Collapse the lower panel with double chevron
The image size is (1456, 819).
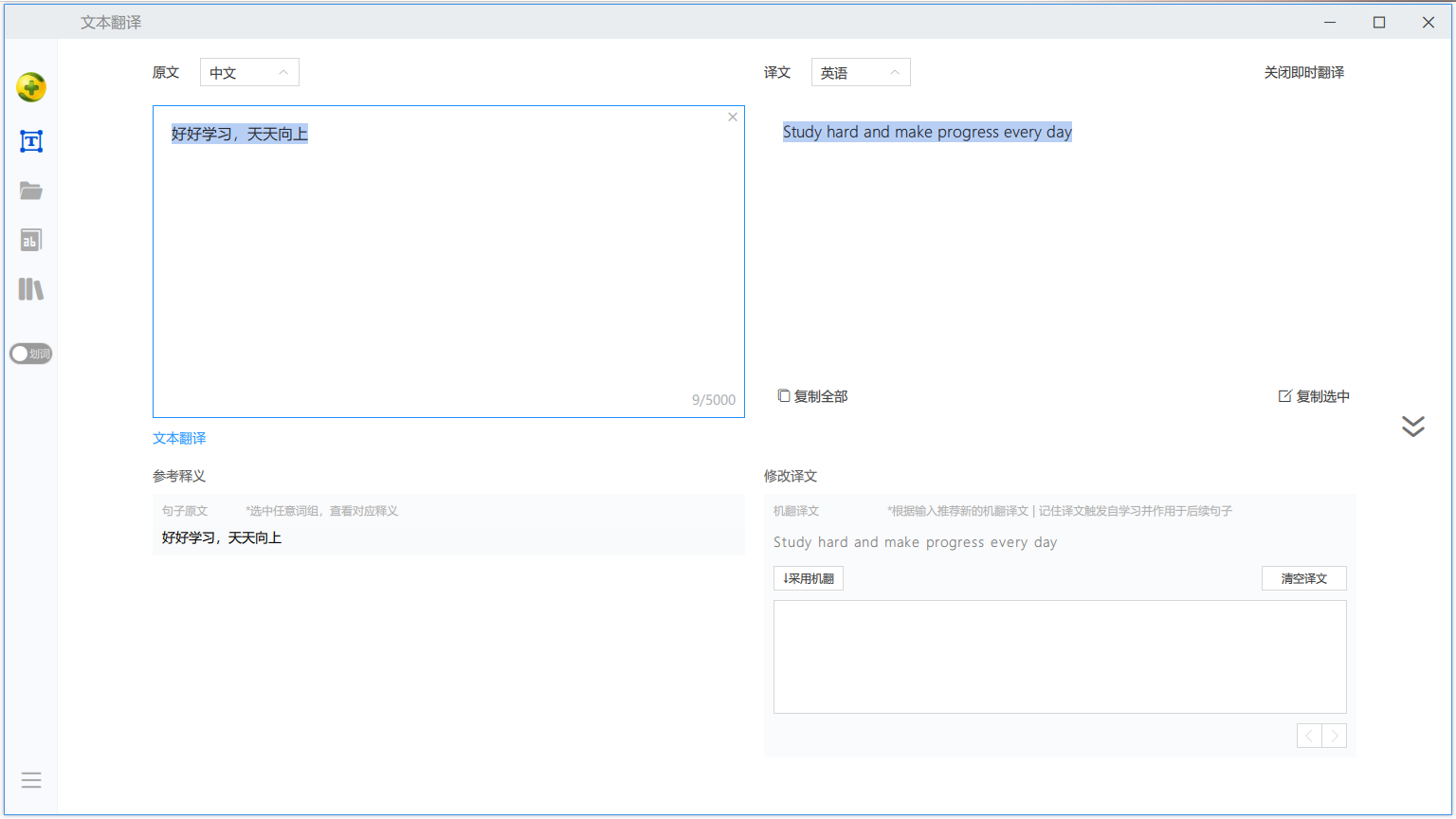[x=1412, y=427]
